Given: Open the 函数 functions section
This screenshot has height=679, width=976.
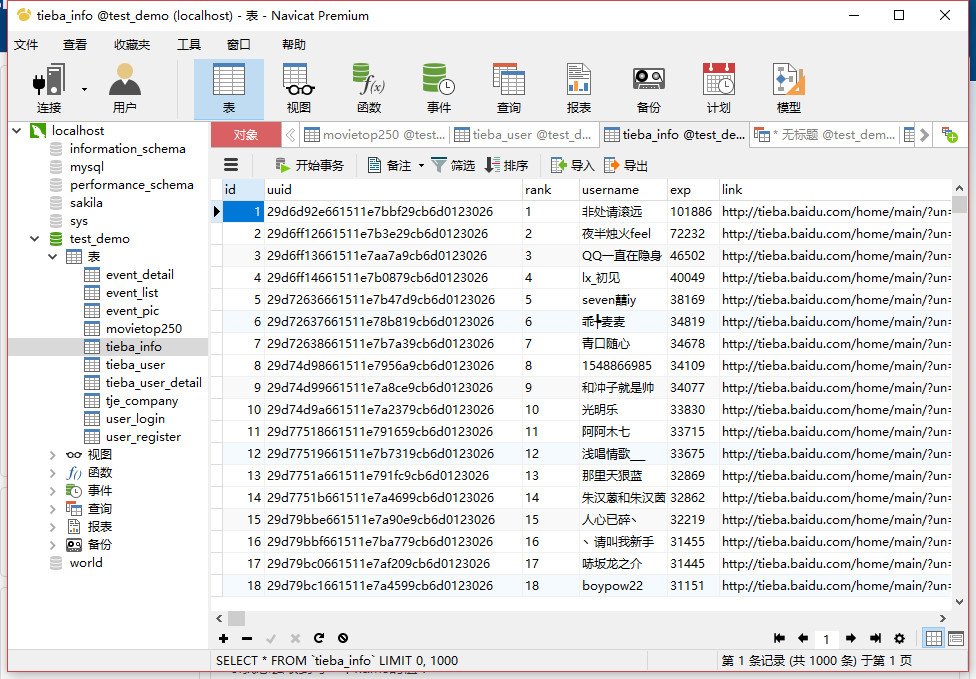Looking at the screenshot, I should 369,88.
